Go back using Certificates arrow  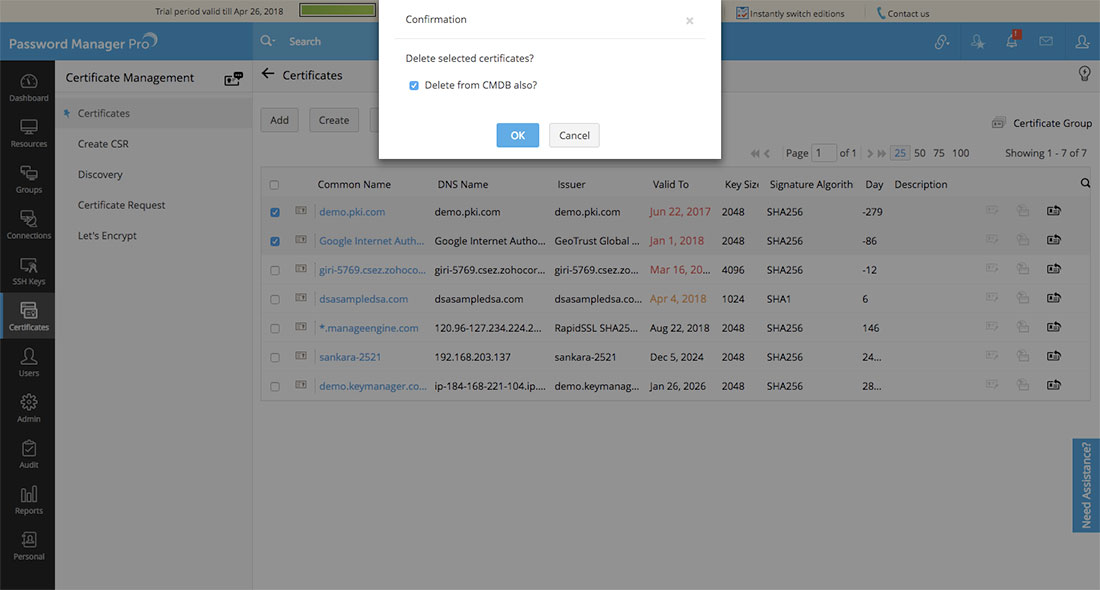[268, 74]
